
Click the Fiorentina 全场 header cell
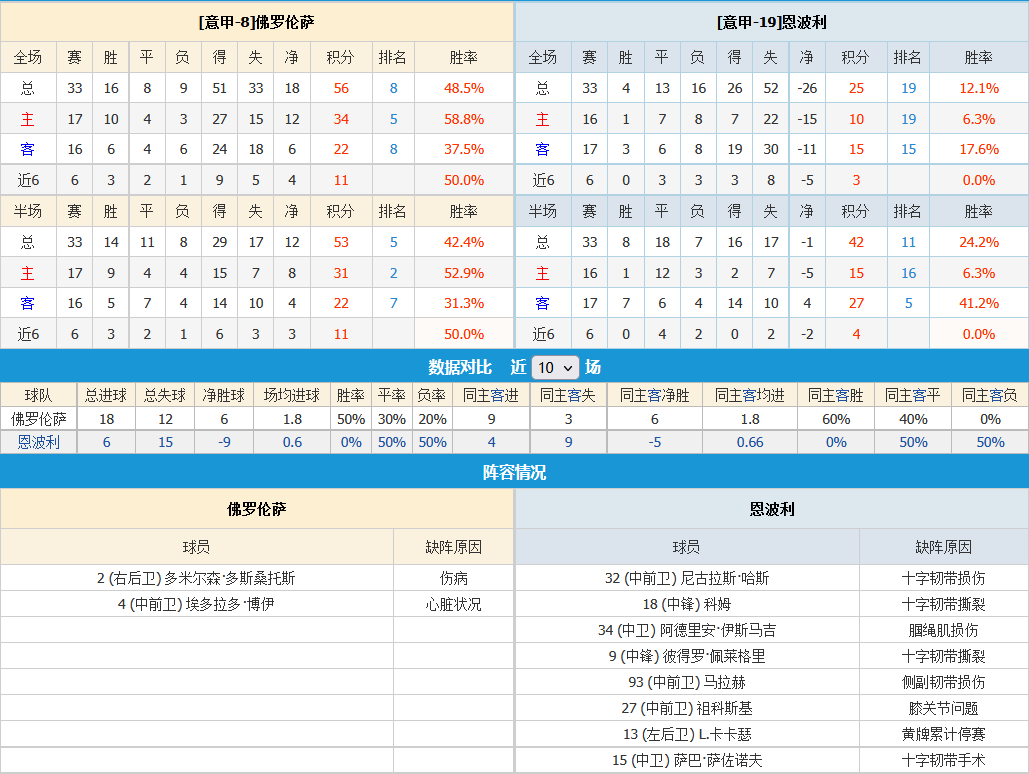(x=28, y=58)
